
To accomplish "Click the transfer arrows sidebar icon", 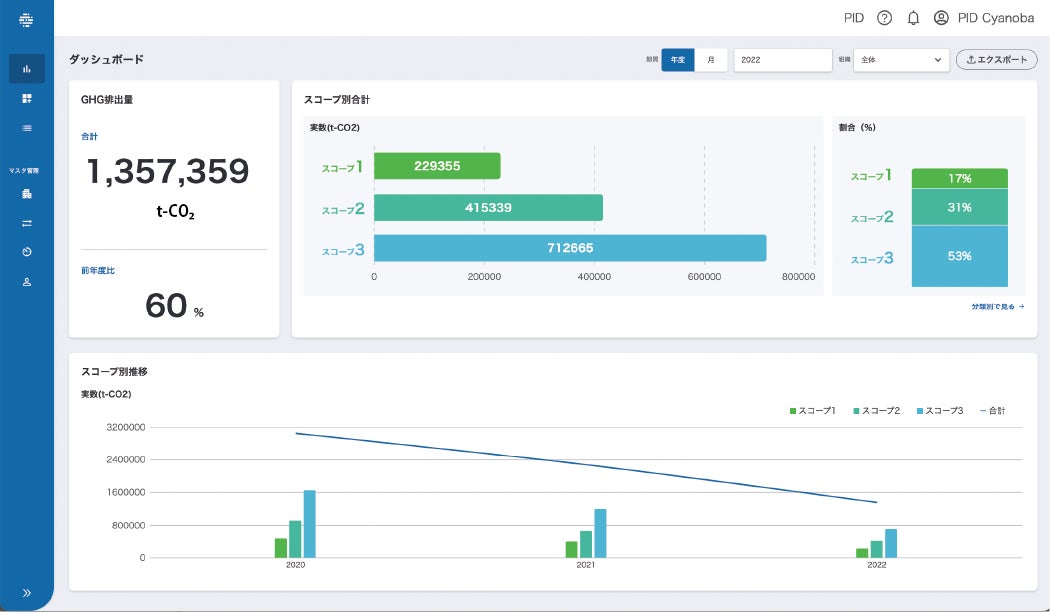I will tap(27, 223).
